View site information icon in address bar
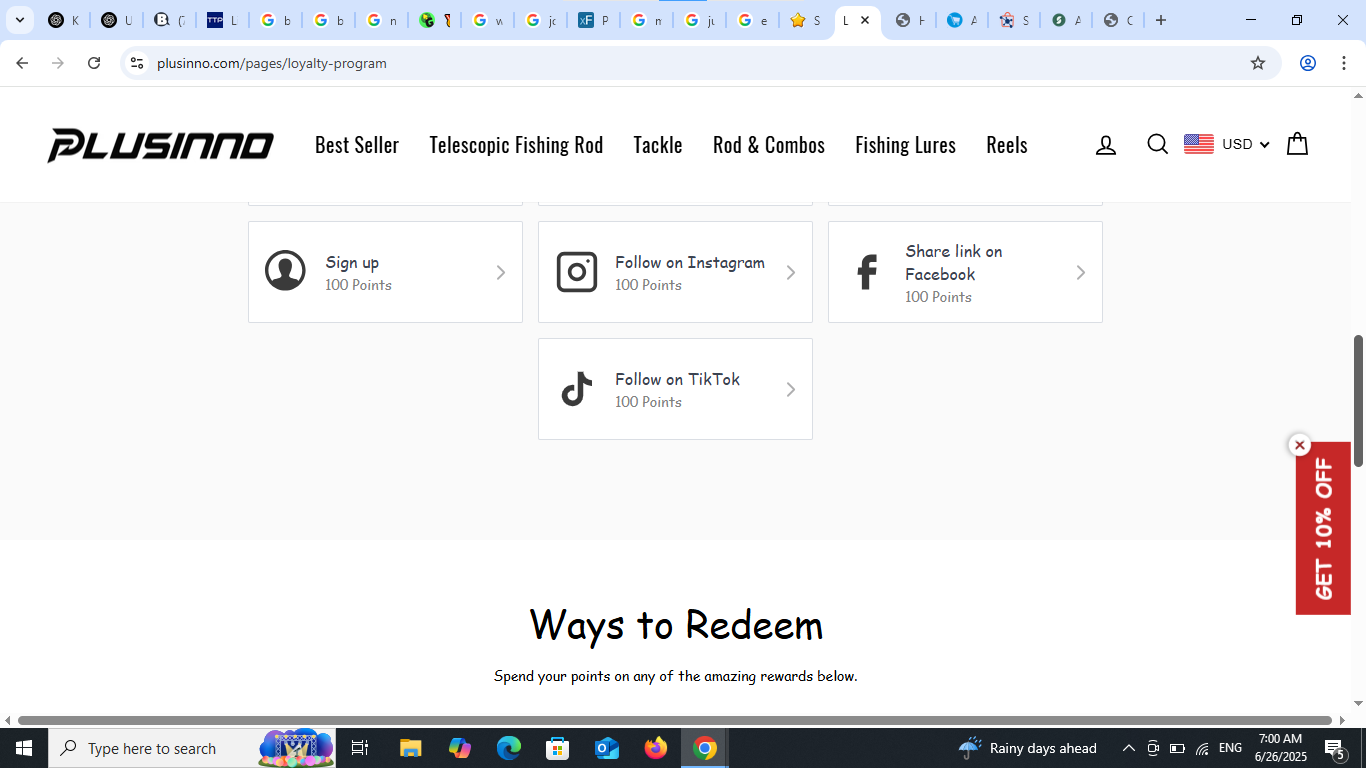The height and width of the screenshot is (768, 1366). point(137,63)
